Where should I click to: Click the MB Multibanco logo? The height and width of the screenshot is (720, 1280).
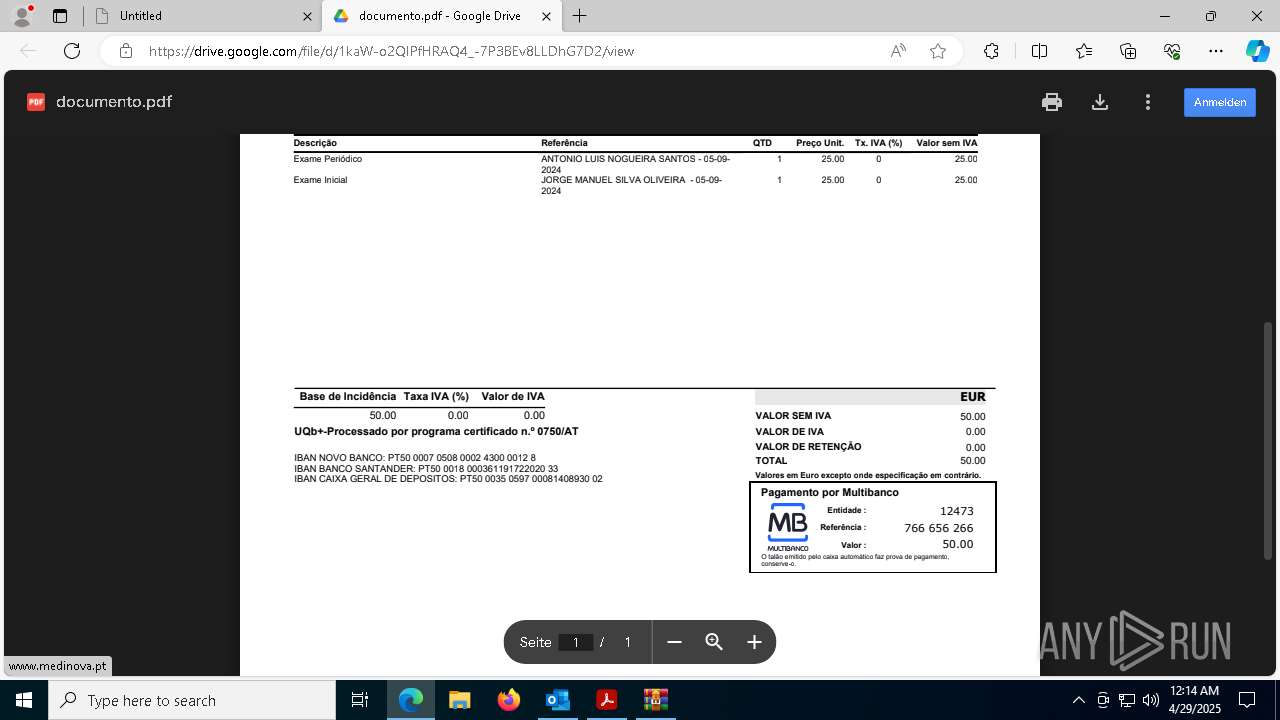788,527
